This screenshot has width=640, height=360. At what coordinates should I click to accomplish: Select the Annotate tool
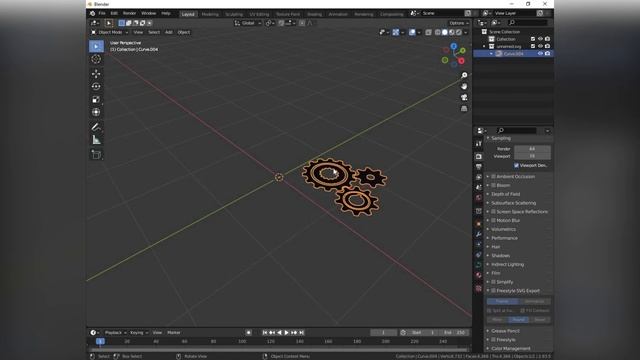tap(96, 127)
